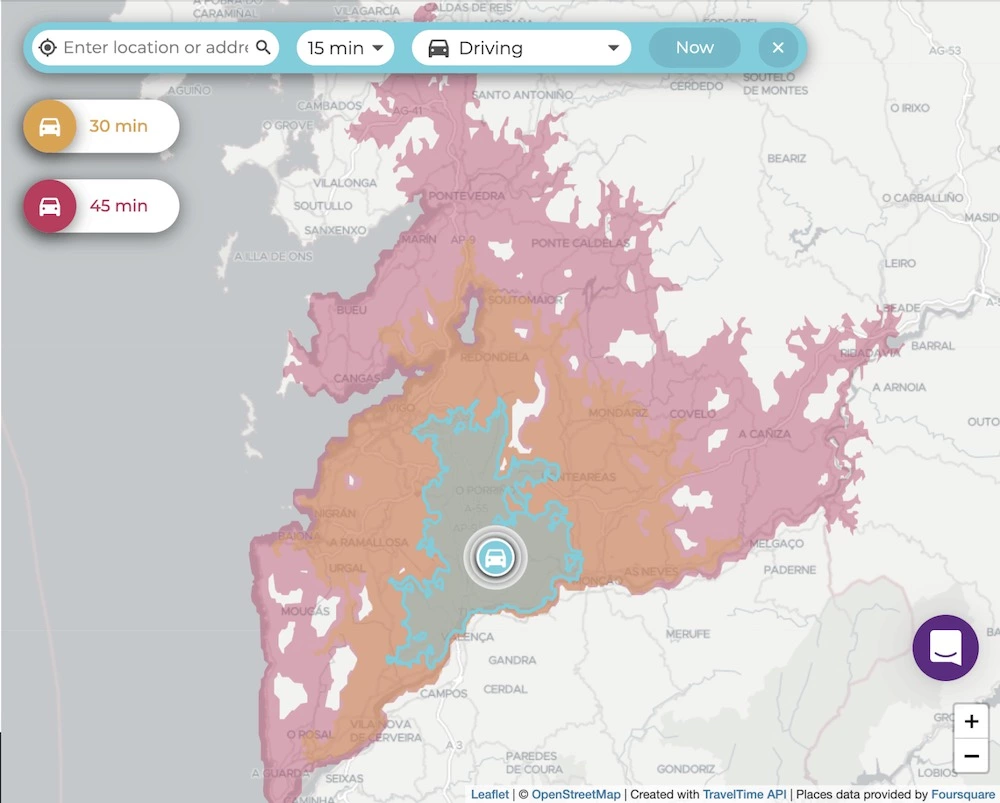Toggle the 45 min travel time layer
The image size is (1000, 803).
119,206
